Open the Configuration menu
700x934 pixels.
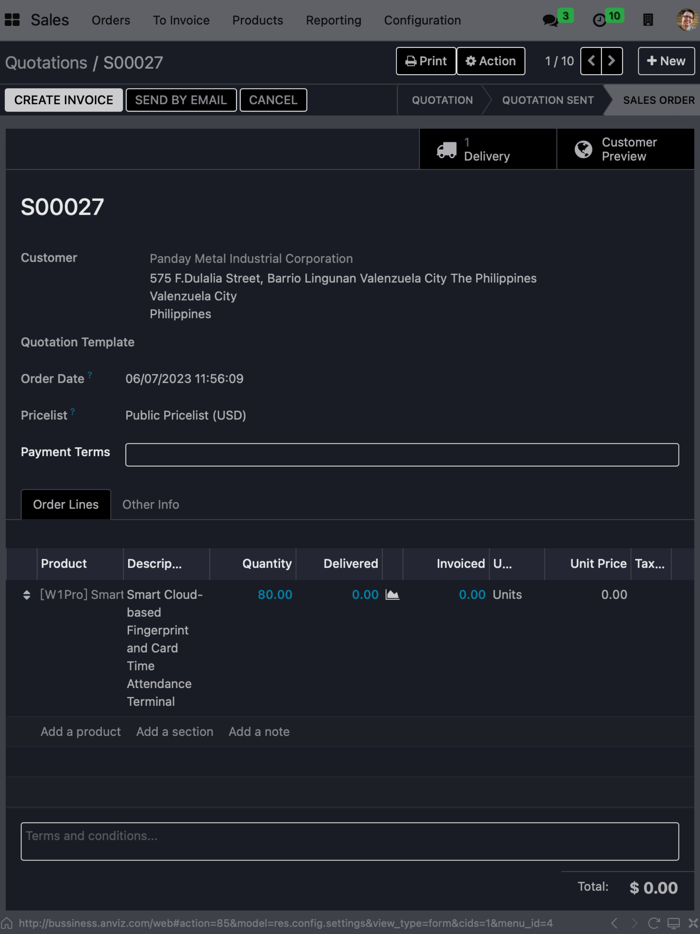click(x=422, y=20)
